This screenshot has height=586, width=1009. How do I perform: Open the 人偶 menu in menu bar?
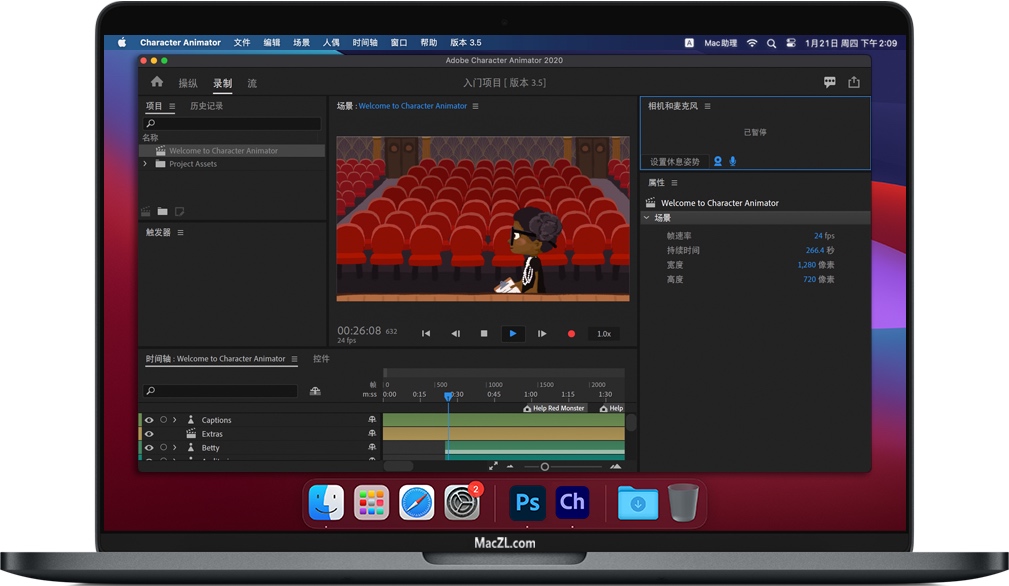click(330, 42)
